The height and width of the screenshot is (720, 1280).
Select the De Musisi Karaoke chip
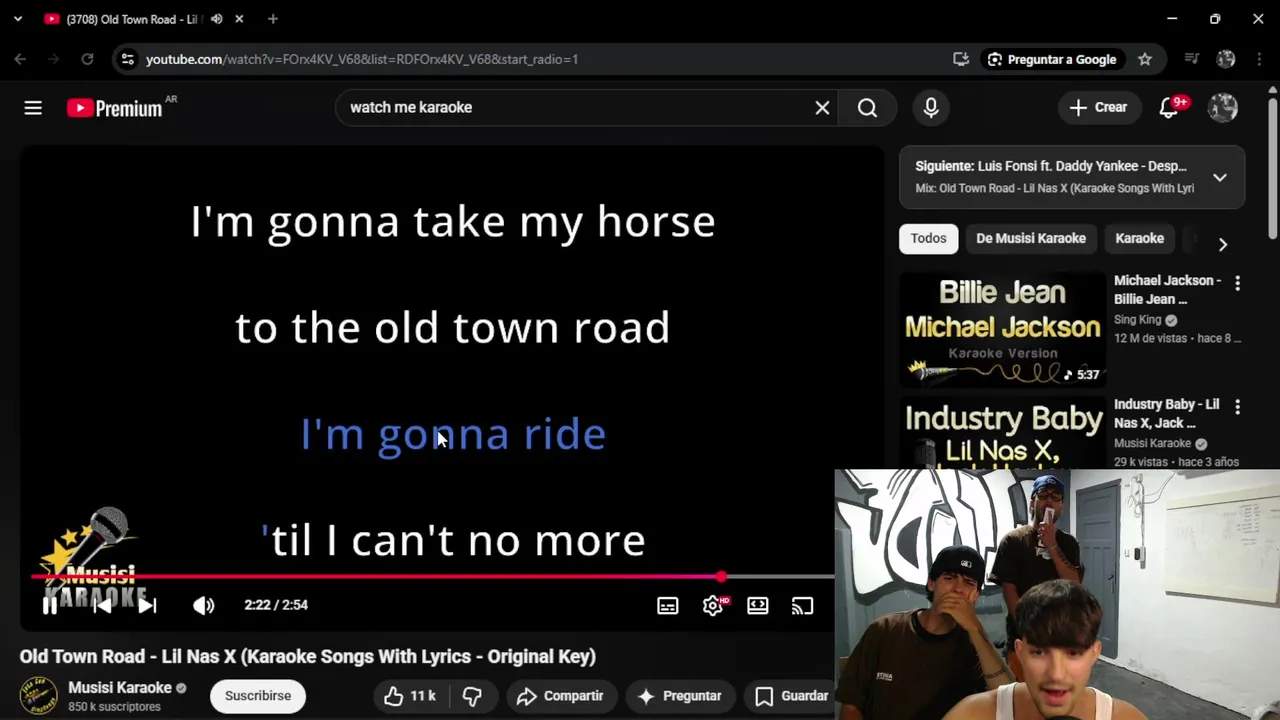pyautogui.click(x=1031, y=238)
